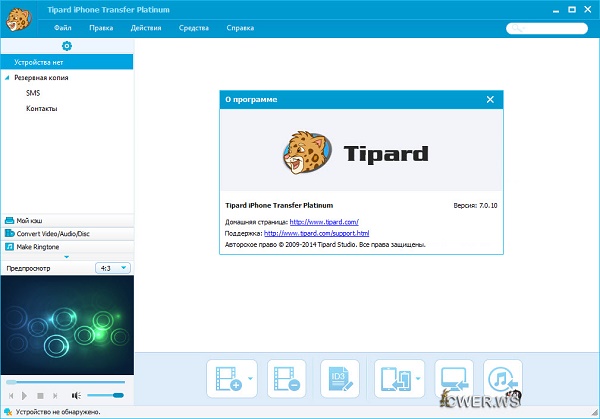Click the Export to PC icon

[x=455, y=379]
